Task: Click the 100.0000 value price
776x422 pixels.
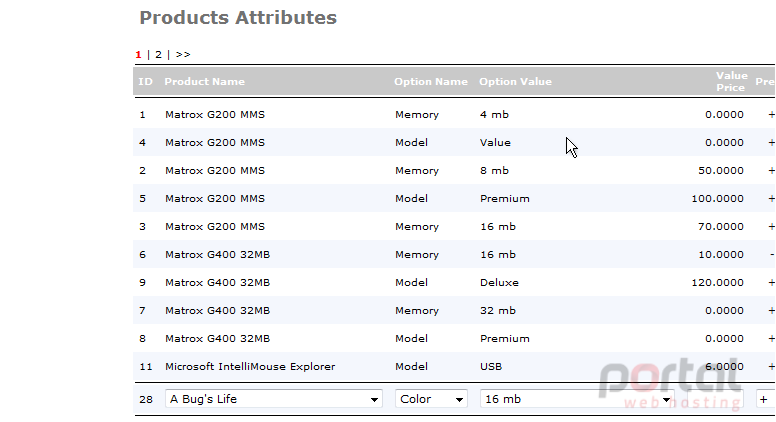Action: pyautogui.click(x=717, y=198)
